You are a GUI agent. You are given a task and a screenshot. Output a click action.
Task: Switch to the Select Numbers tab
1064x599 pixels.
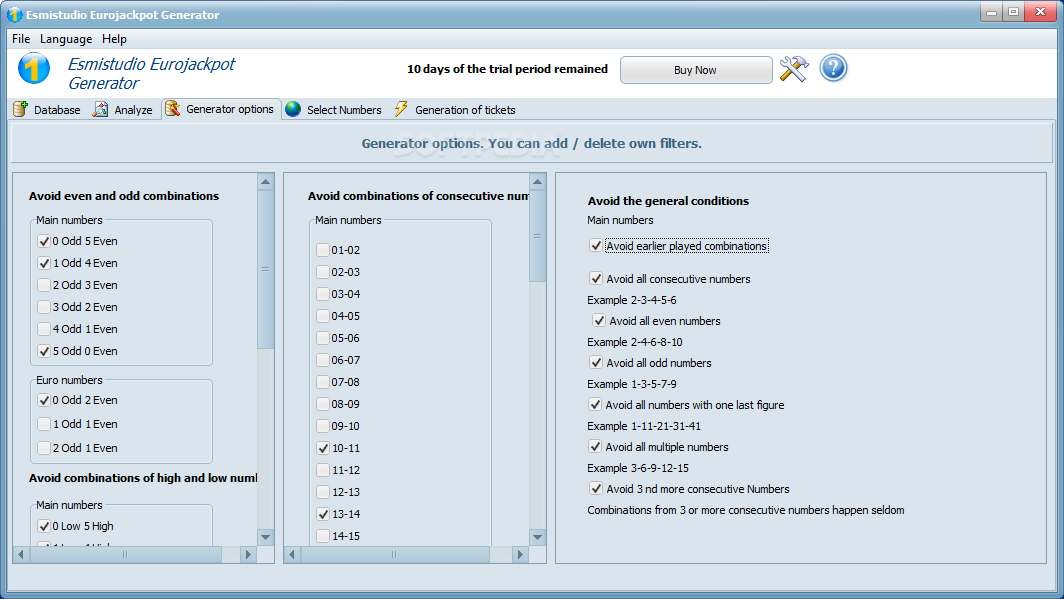(334, 109)
